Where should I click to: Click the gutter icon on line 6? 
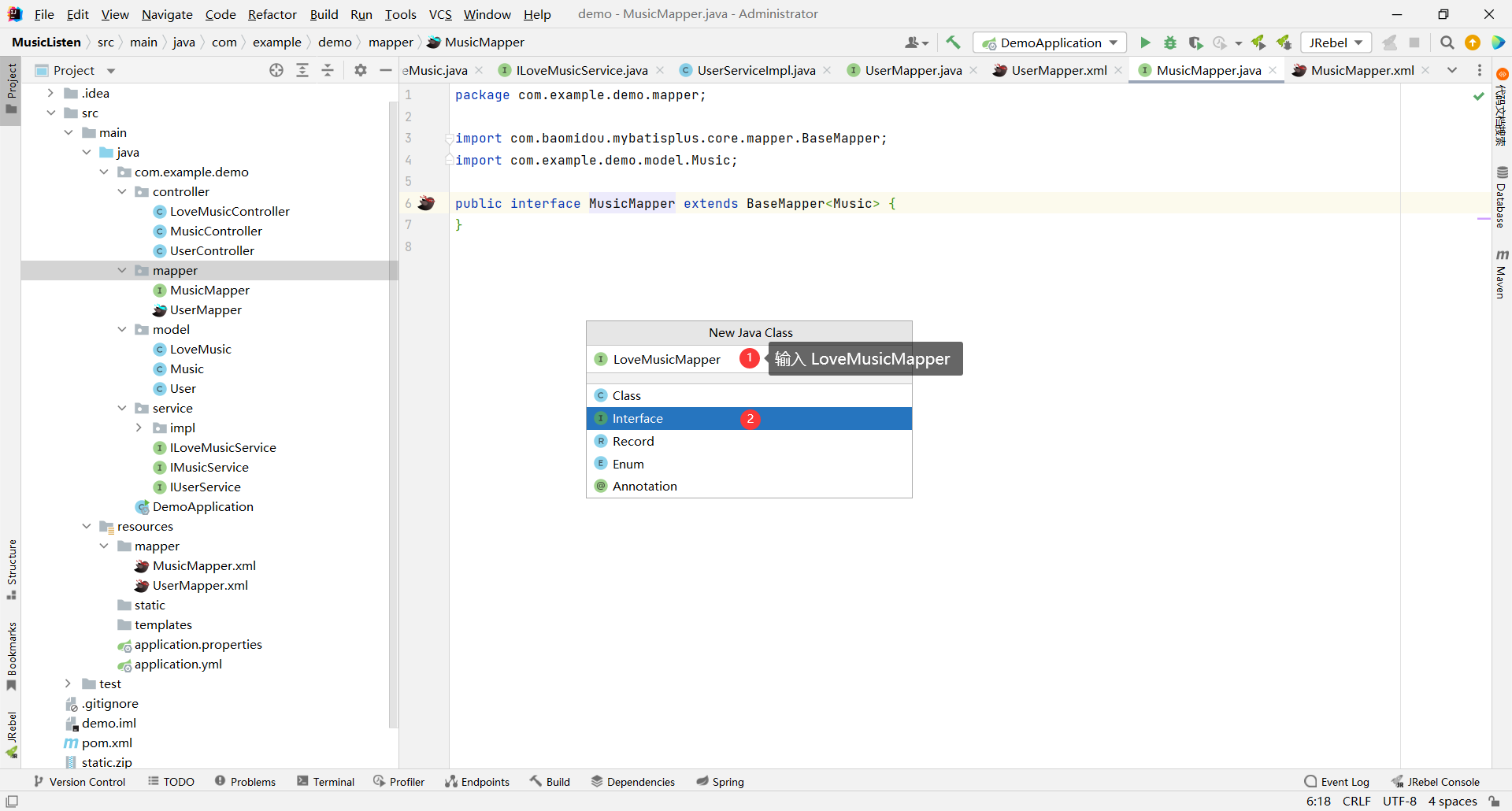tap(427, 203)
